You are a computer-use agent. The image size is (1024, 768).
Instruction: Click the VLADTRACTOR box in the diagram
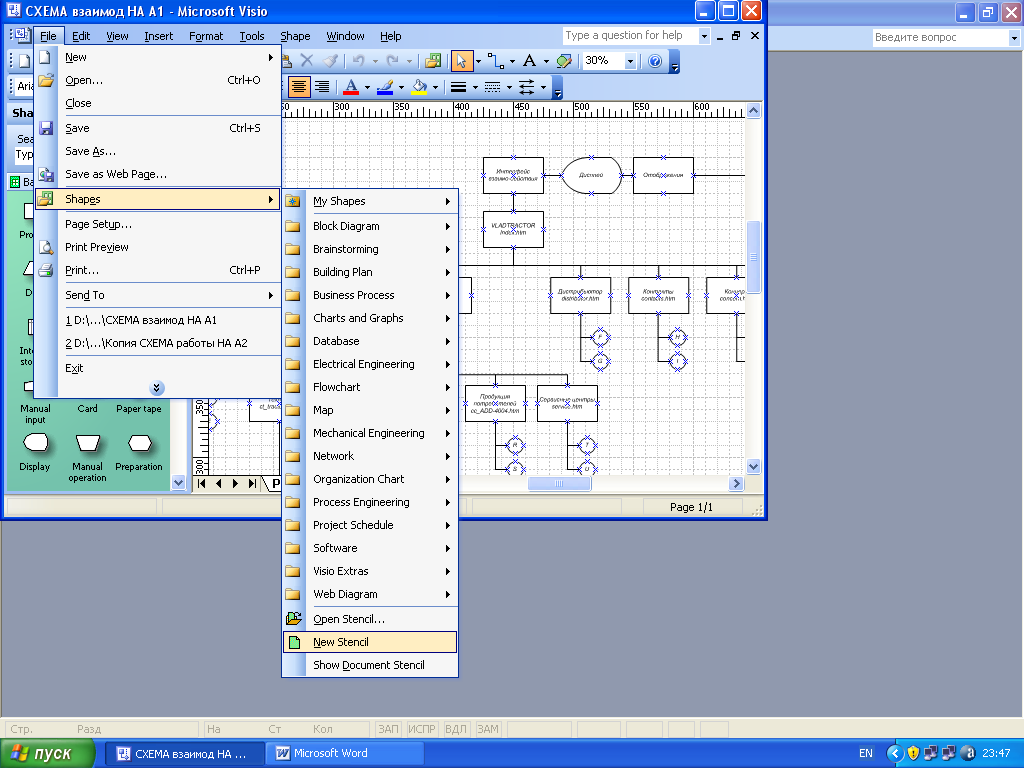coord(513,229)
